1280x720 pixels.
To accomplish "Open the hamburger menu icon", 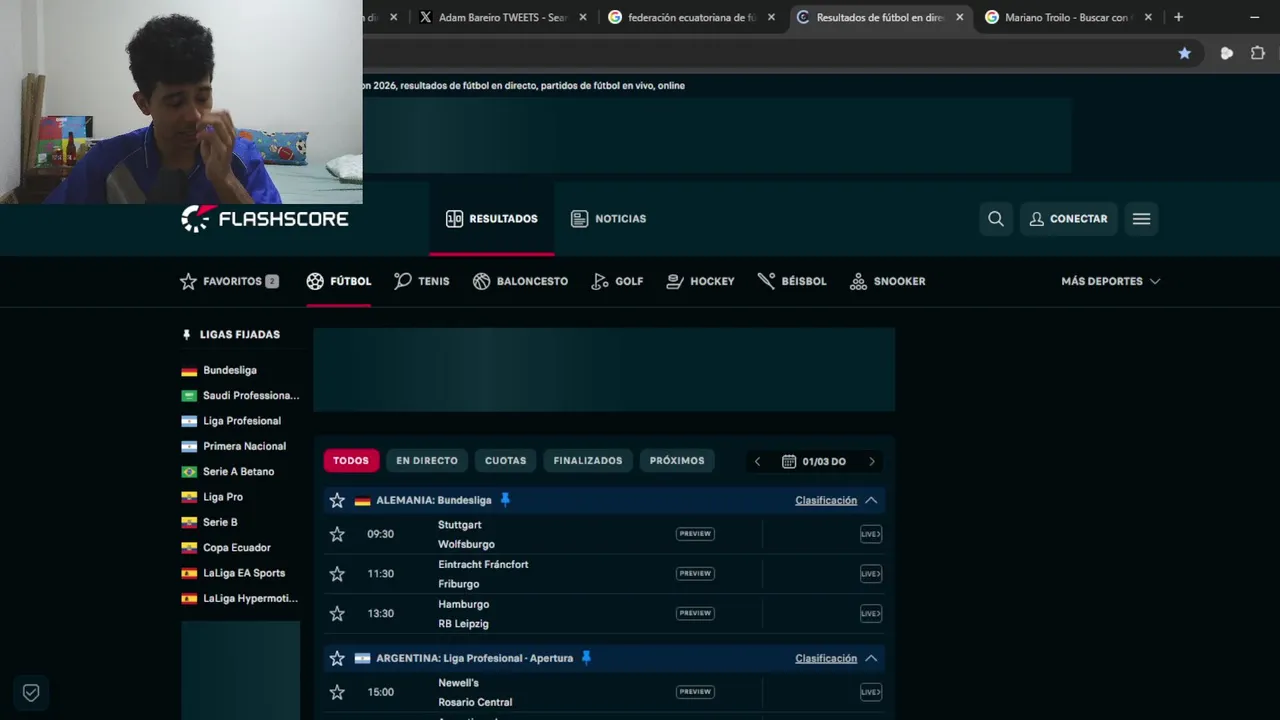I will (x=1141, y=219).
